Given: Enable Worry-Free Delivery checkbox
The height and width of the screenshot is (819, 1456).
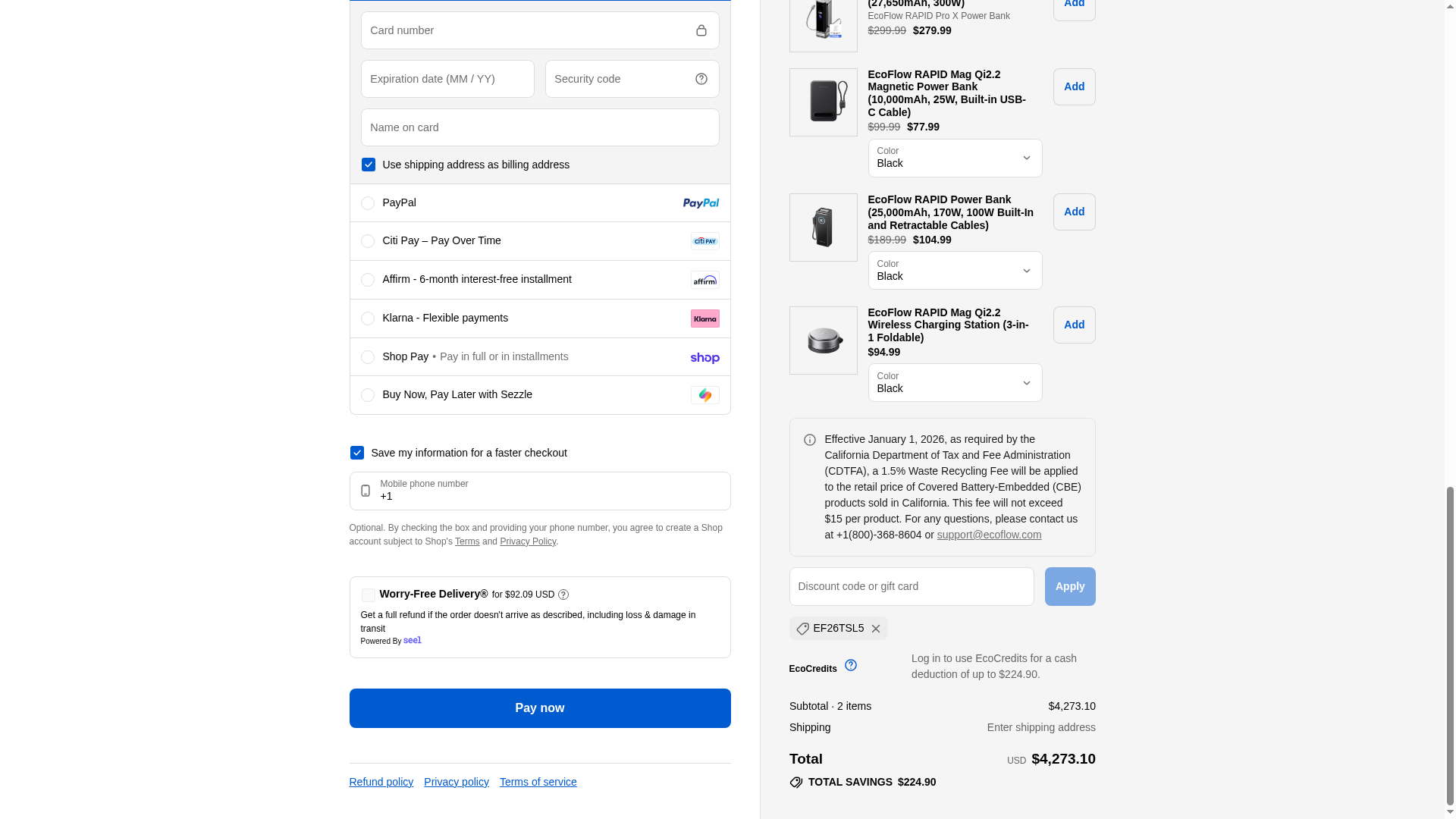Looking at the screenshot, I should click(x=369, y=595).
